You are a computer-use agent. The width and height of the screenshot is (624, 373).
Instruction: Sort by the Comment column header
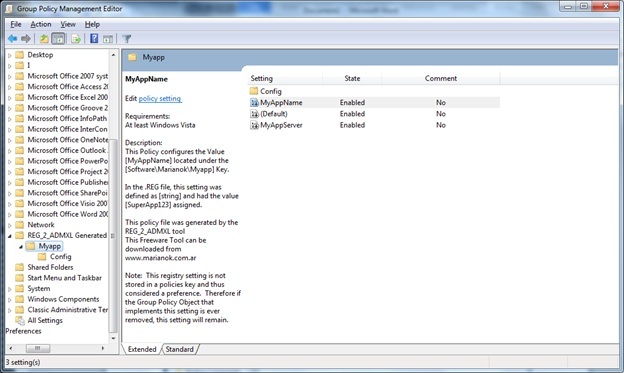[441, 78]
